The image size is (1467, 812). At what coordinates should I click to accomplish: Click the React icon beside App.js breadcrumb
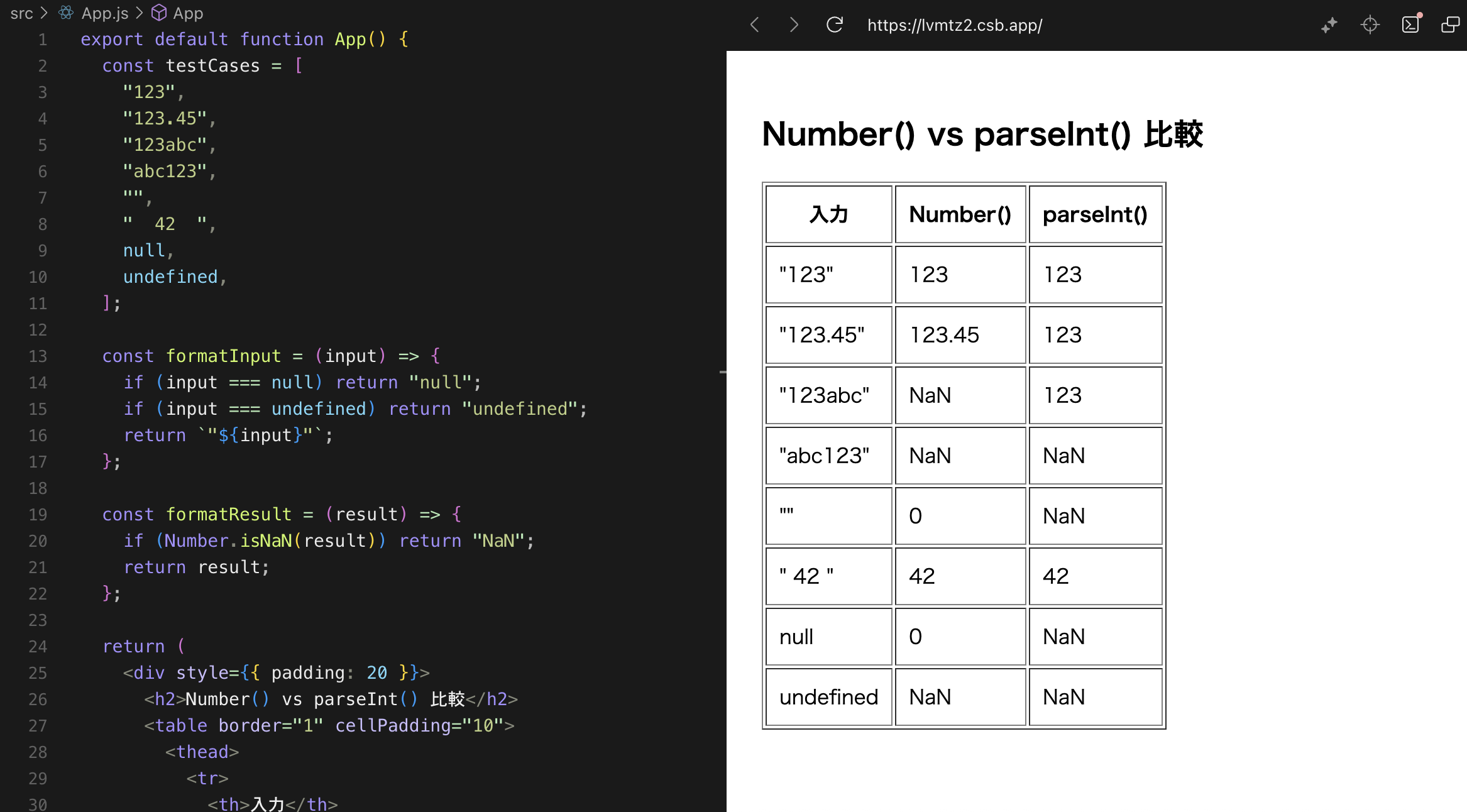[66, 13]
